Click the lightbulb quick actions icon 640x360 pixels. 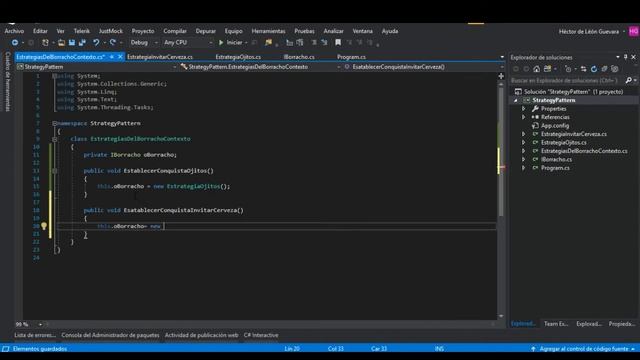(x=44, y=226)
